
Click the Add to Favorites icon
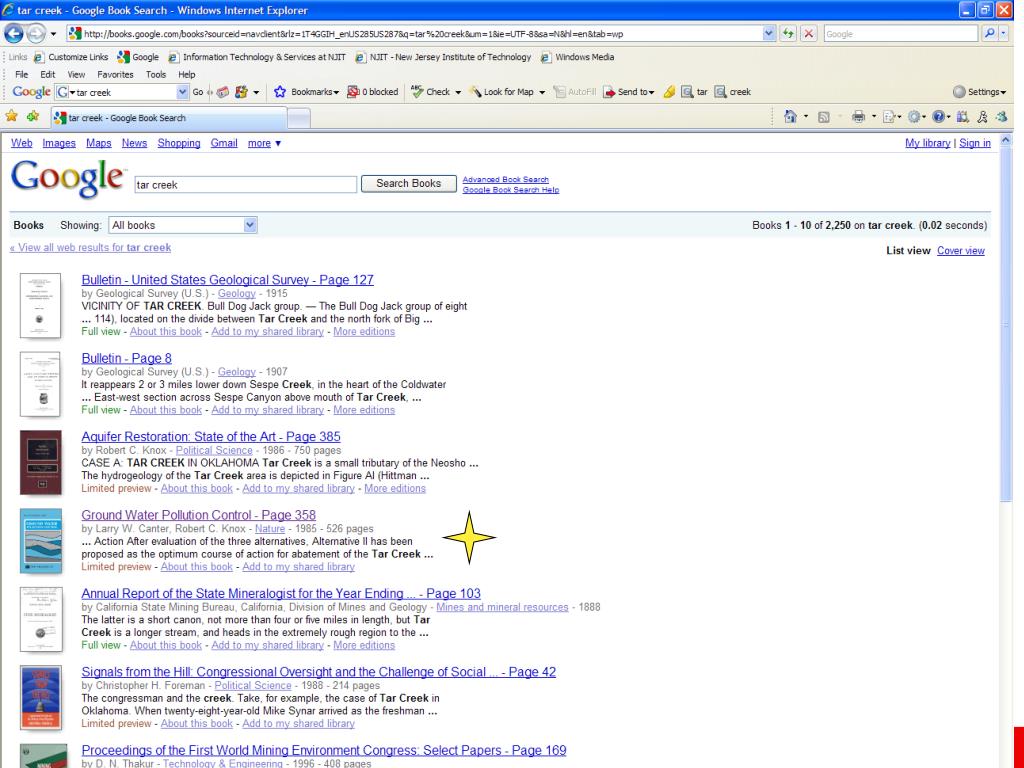(33, 117)
